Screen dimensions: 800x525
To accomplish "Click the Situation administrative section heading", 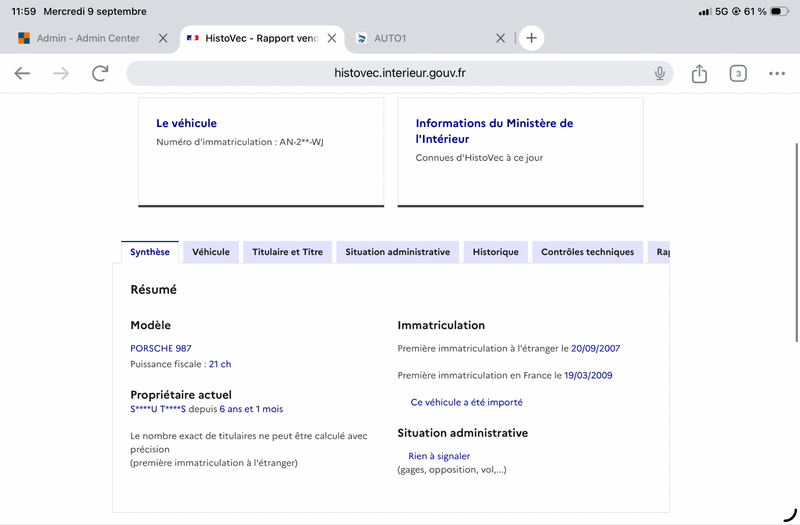I will coord(462,433).
